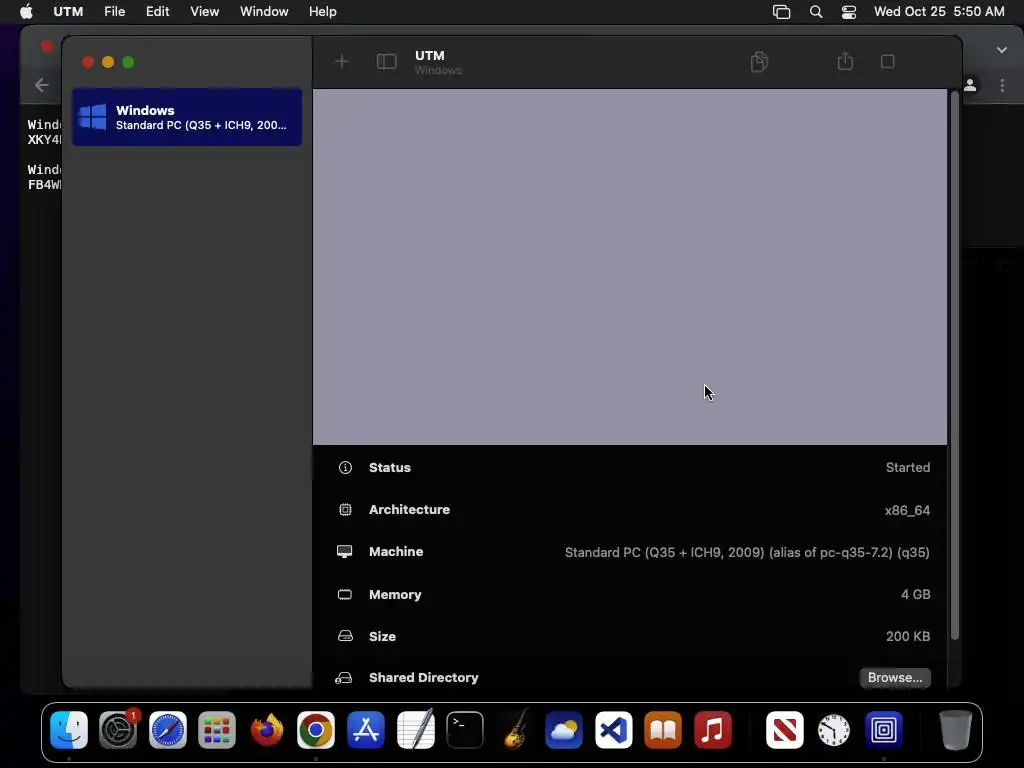Open the Help menu
This screenshot has width=1024, height=768.
pos(323,11)
